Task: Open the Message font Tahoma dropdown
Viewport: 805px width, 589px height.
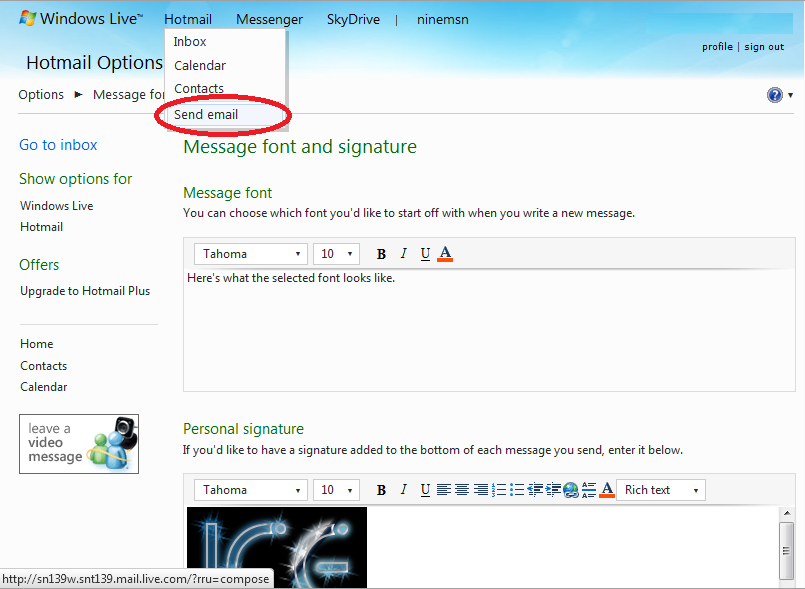Action: click(x=250, y=254)
